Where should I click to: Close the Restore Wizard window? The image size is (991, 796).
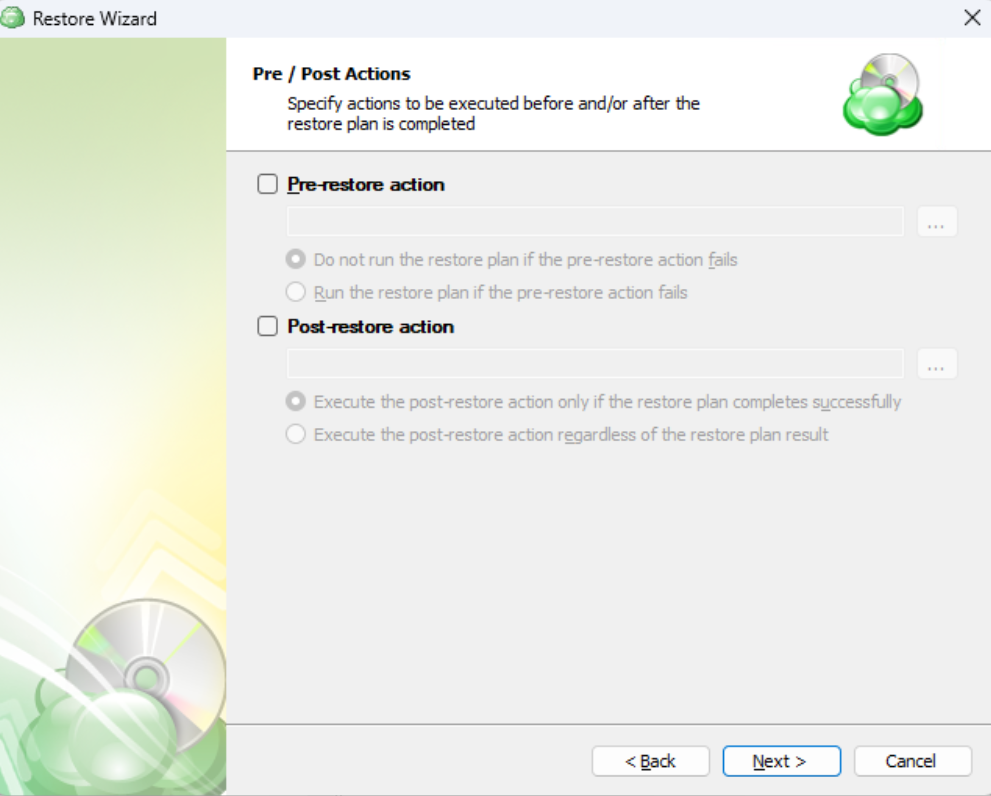point(972,18)
